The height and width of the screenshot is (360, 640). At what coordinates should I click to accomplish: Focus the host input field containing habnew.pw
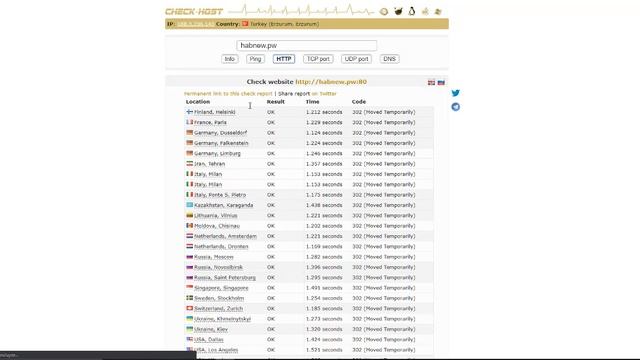(x=307, y=45)
